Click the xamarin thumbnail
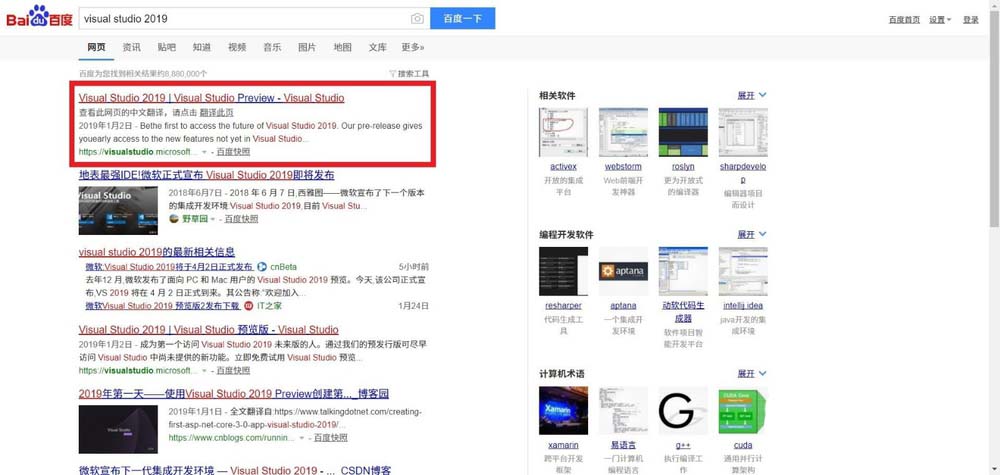Viewport: 1000px width, 475px height. coord(563,411)
